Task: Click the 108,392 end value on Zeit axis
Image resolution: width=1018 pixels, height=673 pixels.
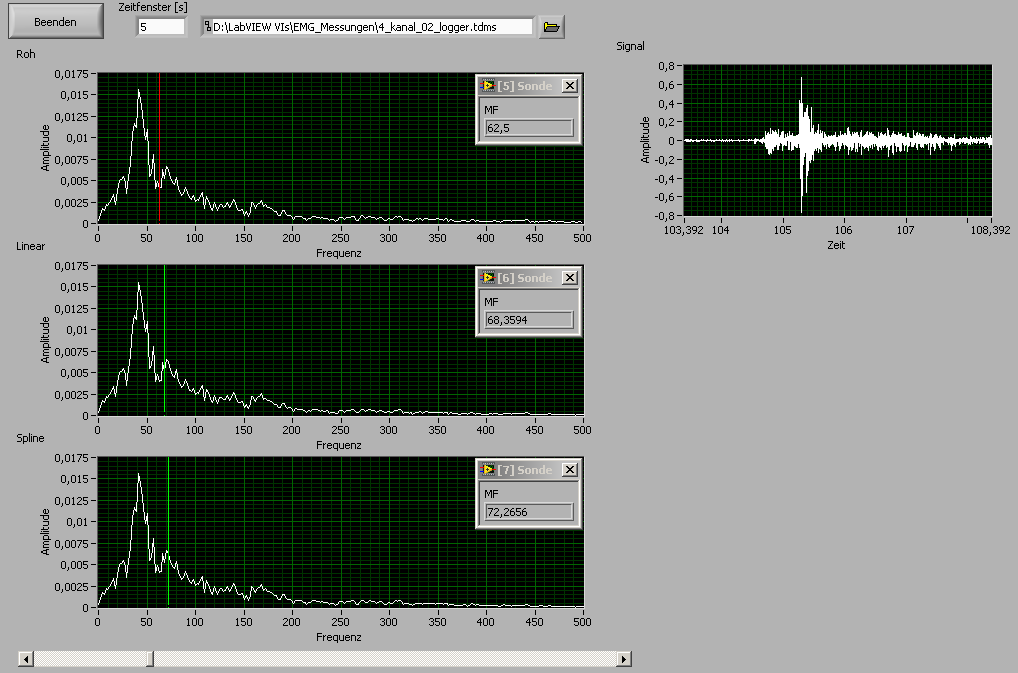Action: [x=990, y=230]
